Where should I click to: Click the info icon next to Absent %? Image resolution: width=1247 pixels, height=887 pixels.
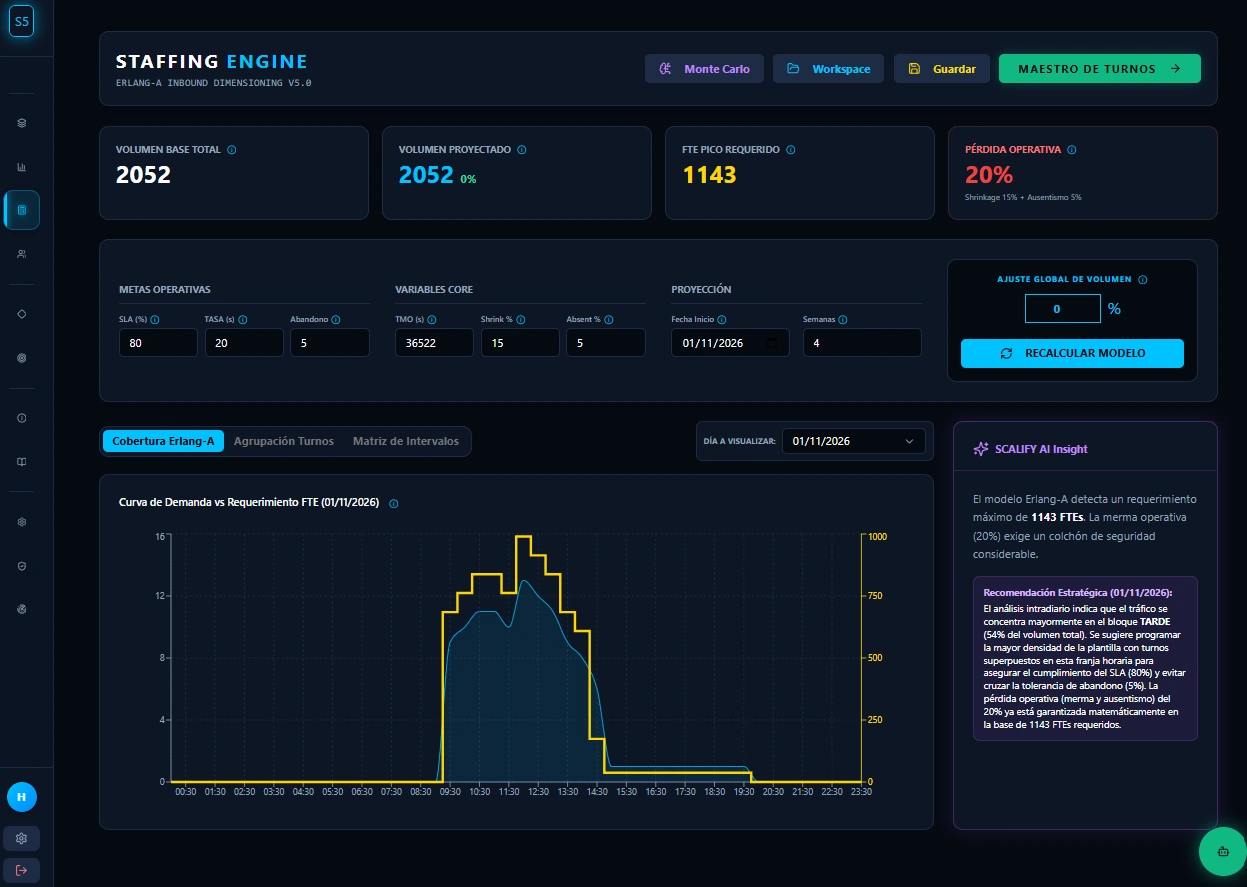click(610, 320)
